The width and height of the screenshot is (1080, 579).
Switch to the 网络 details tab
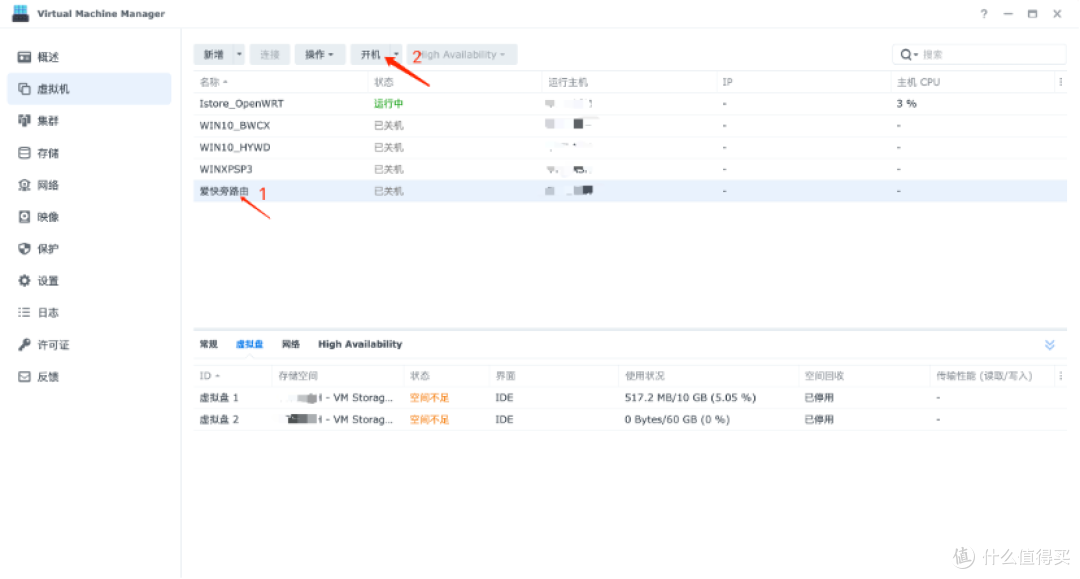(291, 344)
